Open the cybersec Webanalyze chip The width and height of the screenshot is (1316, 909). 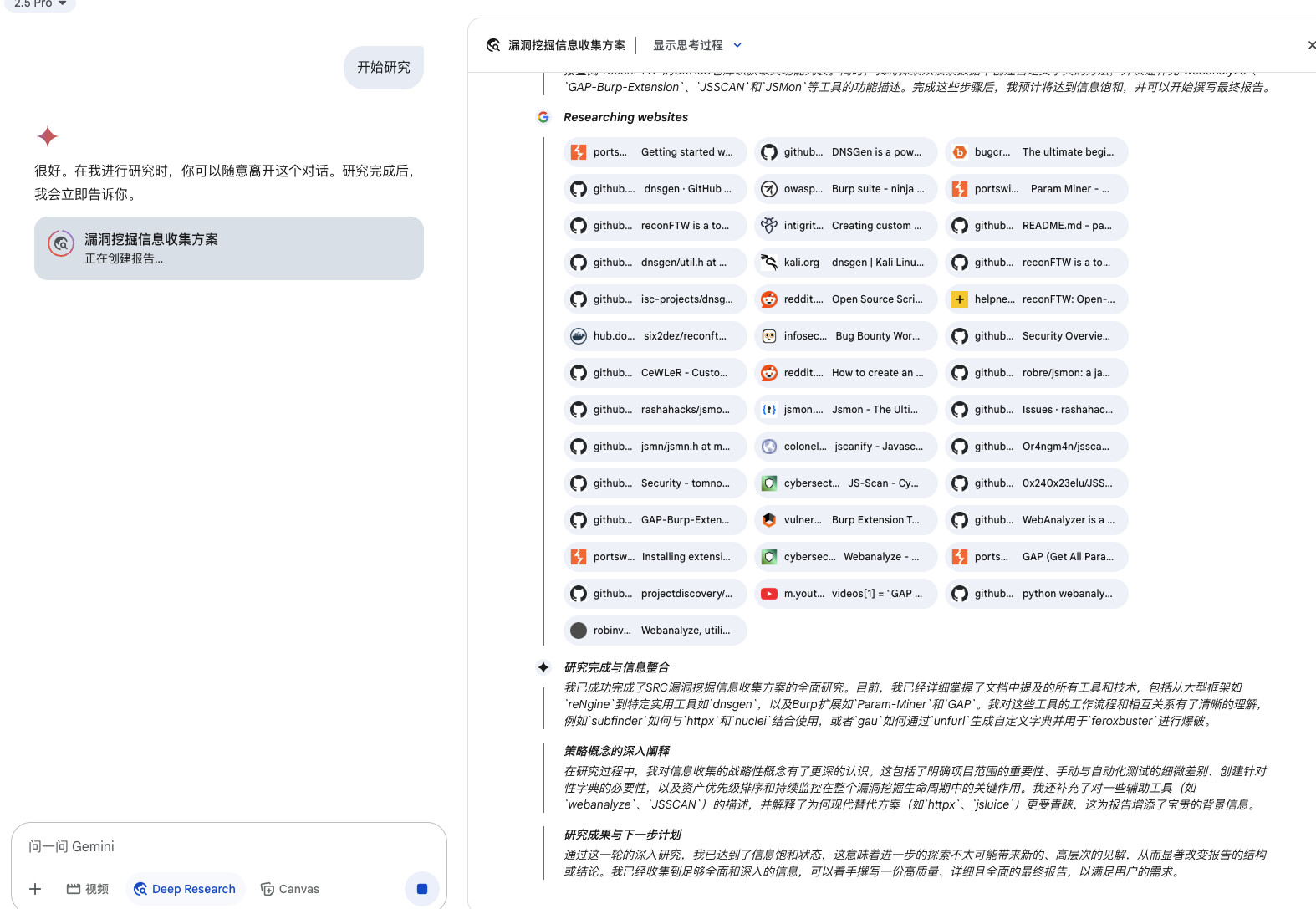tap(845, 557)
